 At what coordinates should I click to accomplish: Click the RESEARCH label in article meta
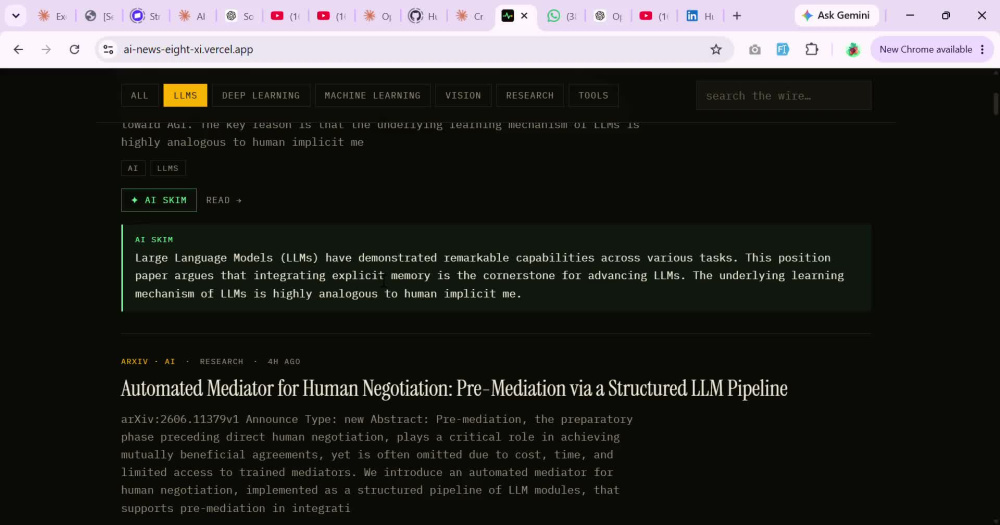(x=221, y=362)
